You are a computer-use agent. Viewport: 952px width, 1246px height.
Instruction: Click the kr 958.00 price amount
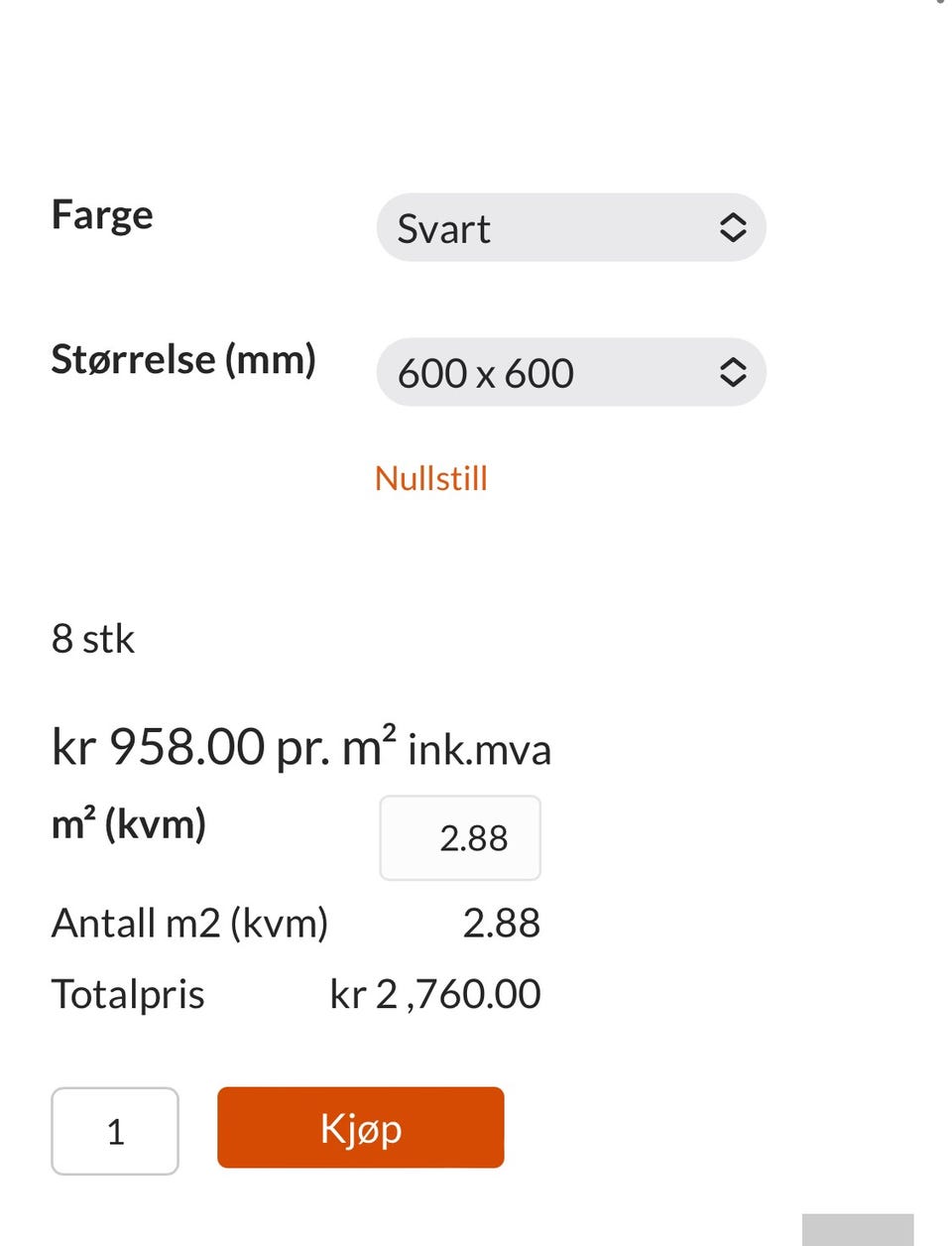[x=159, y=747]
